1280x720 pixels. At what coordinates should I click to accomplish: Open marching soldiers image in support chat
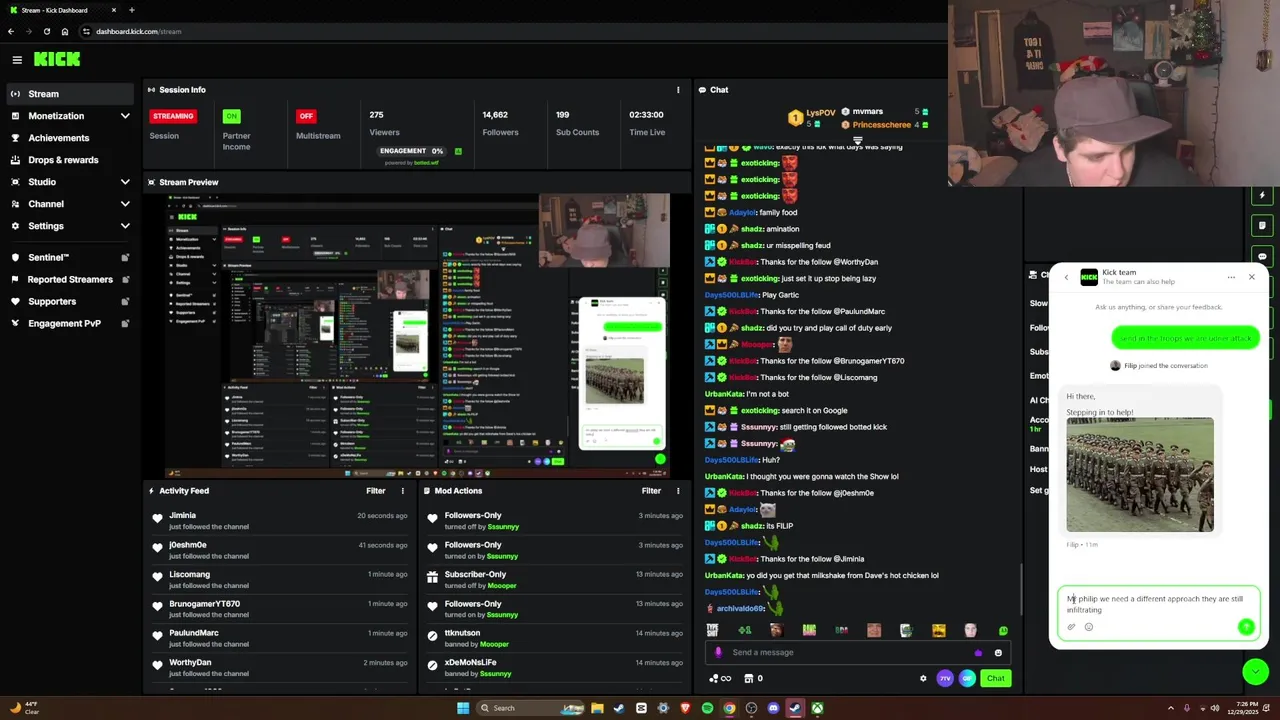click(x=1140, y=475)
